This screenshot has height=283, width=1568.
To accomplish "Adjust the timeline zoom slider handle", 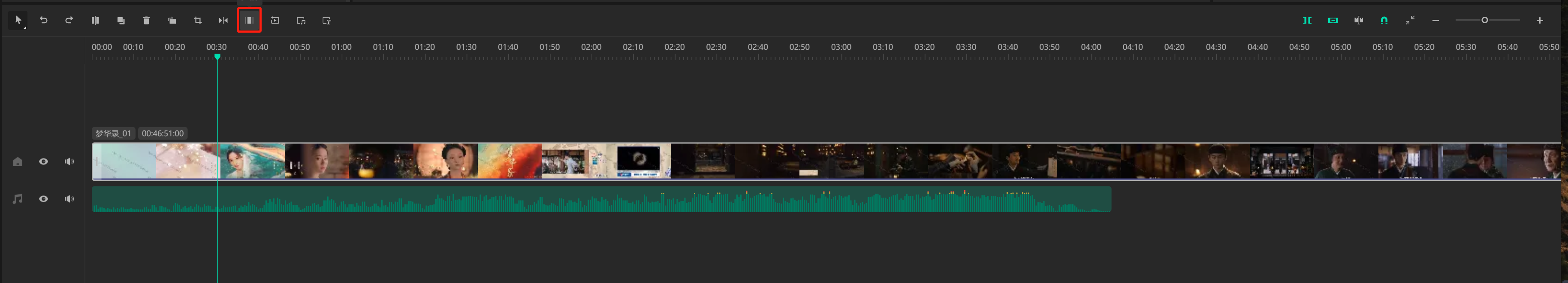I will point(1485,20).
